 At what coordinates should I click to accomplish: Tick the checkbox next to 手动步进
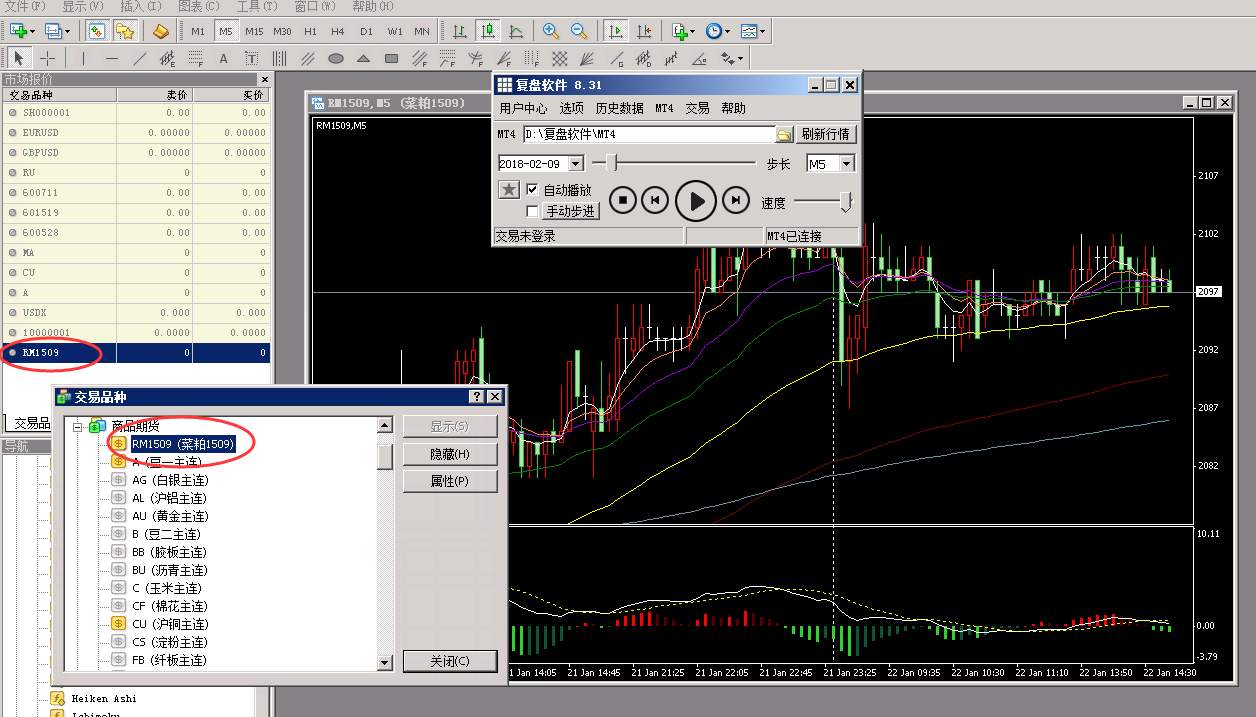[532, 211]
